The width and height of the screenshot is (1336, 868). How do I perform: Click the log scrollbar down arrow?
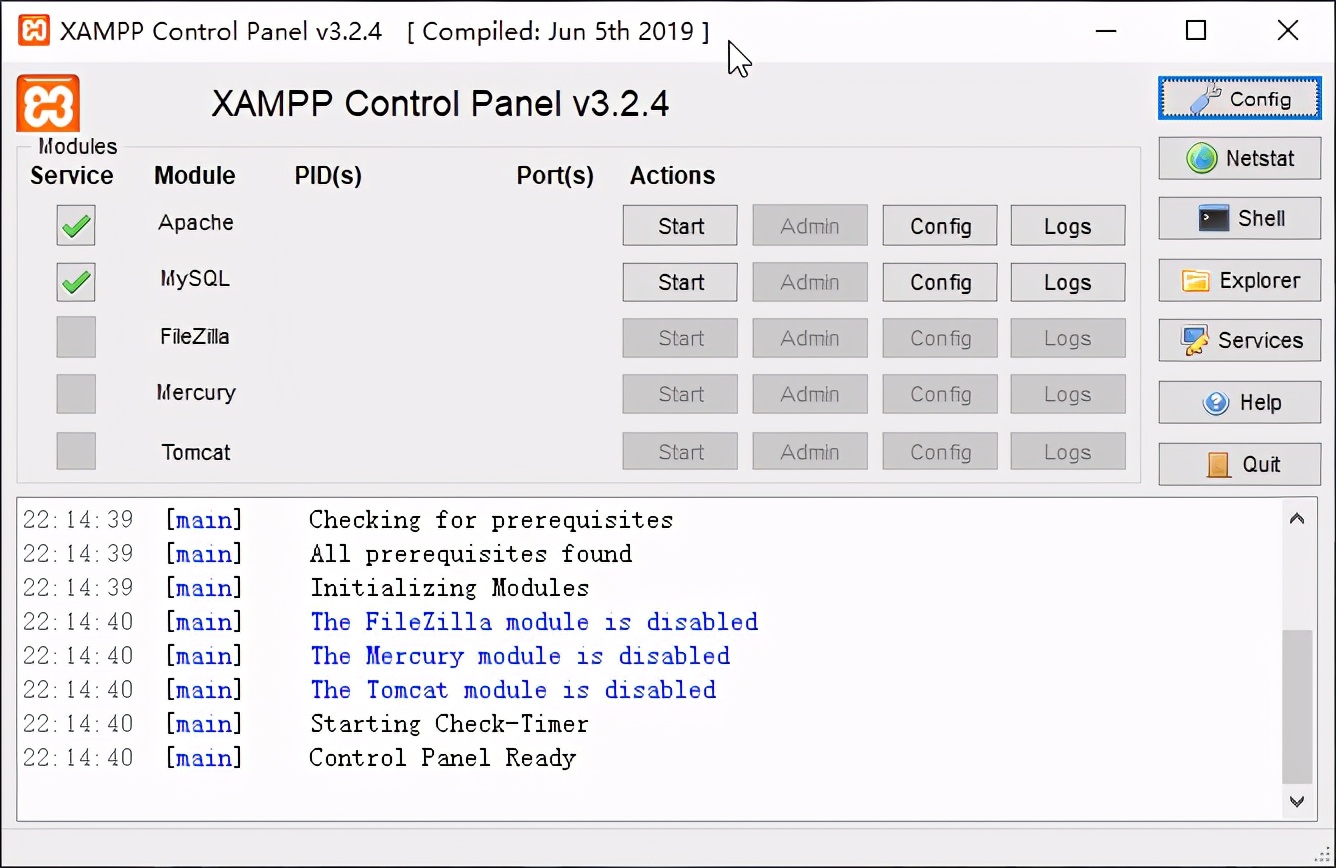[x=1297, y=801]
